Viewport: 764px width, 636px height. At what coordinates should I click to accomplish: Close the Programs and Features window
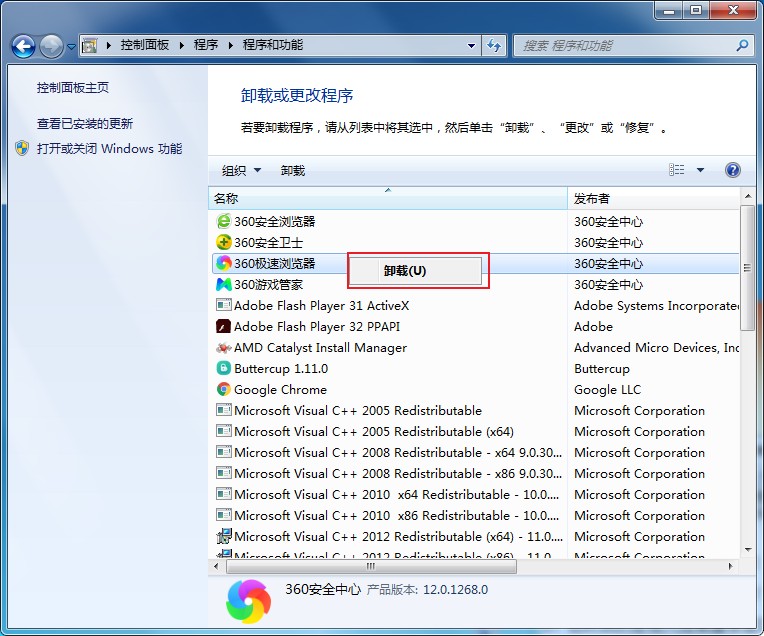(733, 10)
